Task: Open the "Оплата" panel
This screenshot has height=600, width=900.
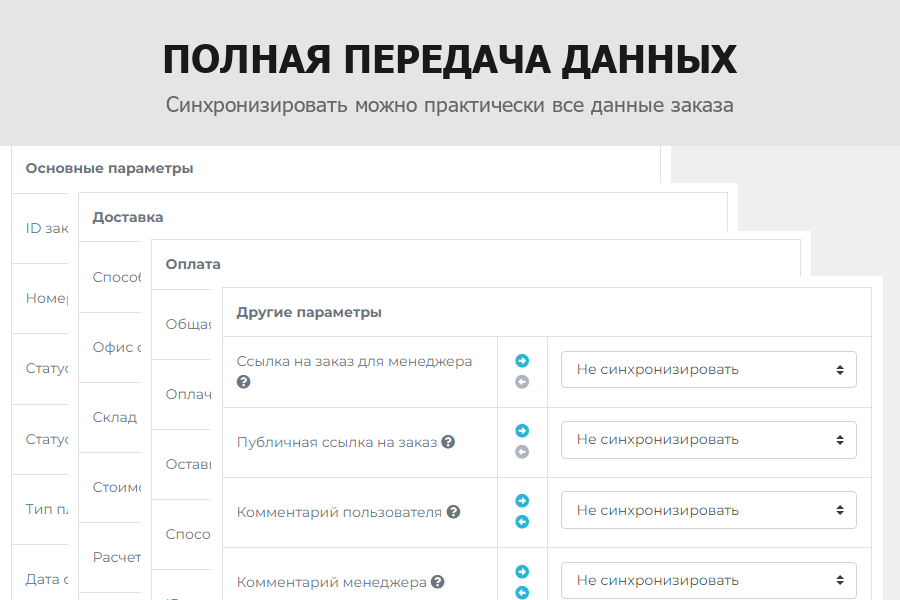Action: pyautogui.click(x=194, y=263)
